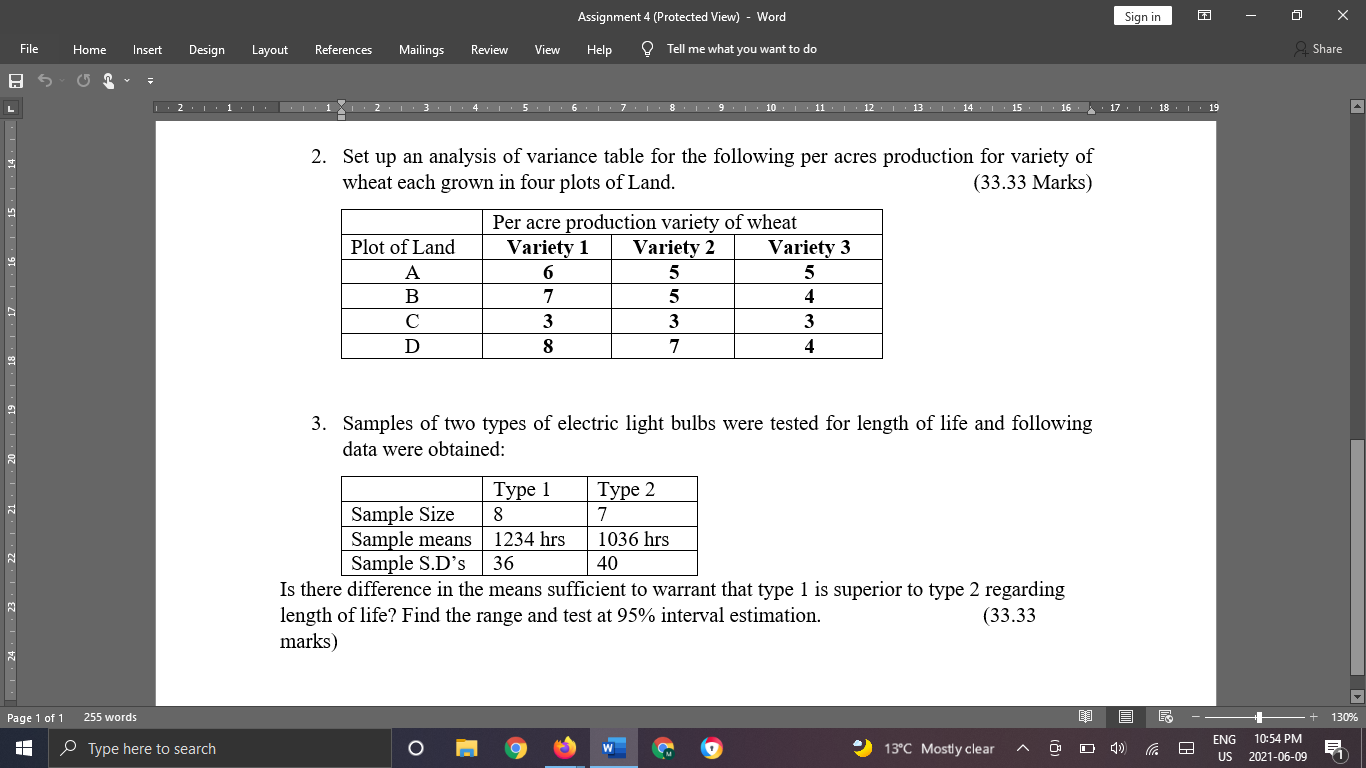1366x768 pixels.
Task: Open the Mailings ribbon tab
Action: [421, 49]
